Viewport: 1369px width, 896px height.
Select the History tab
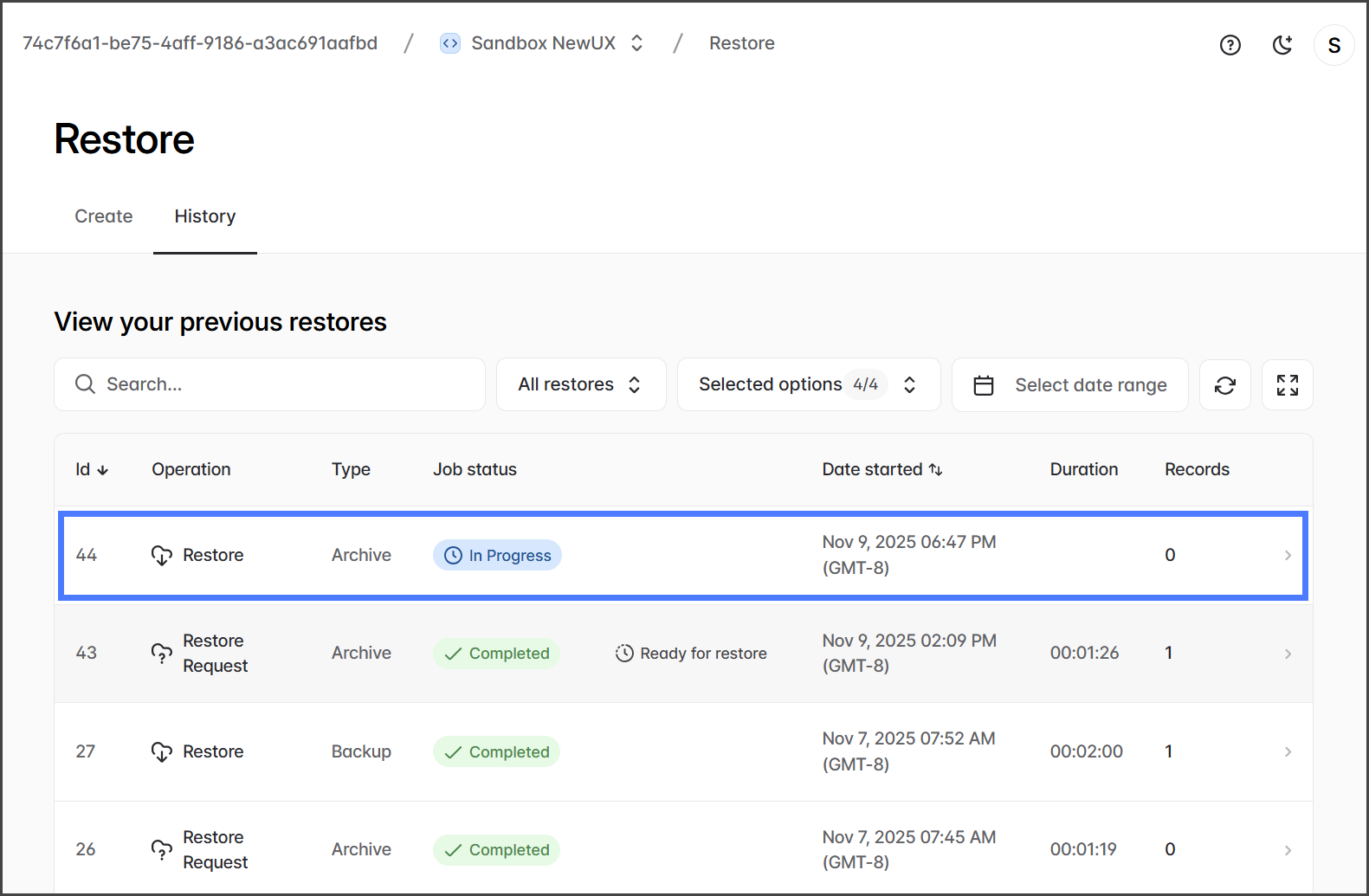coord(205,216)
